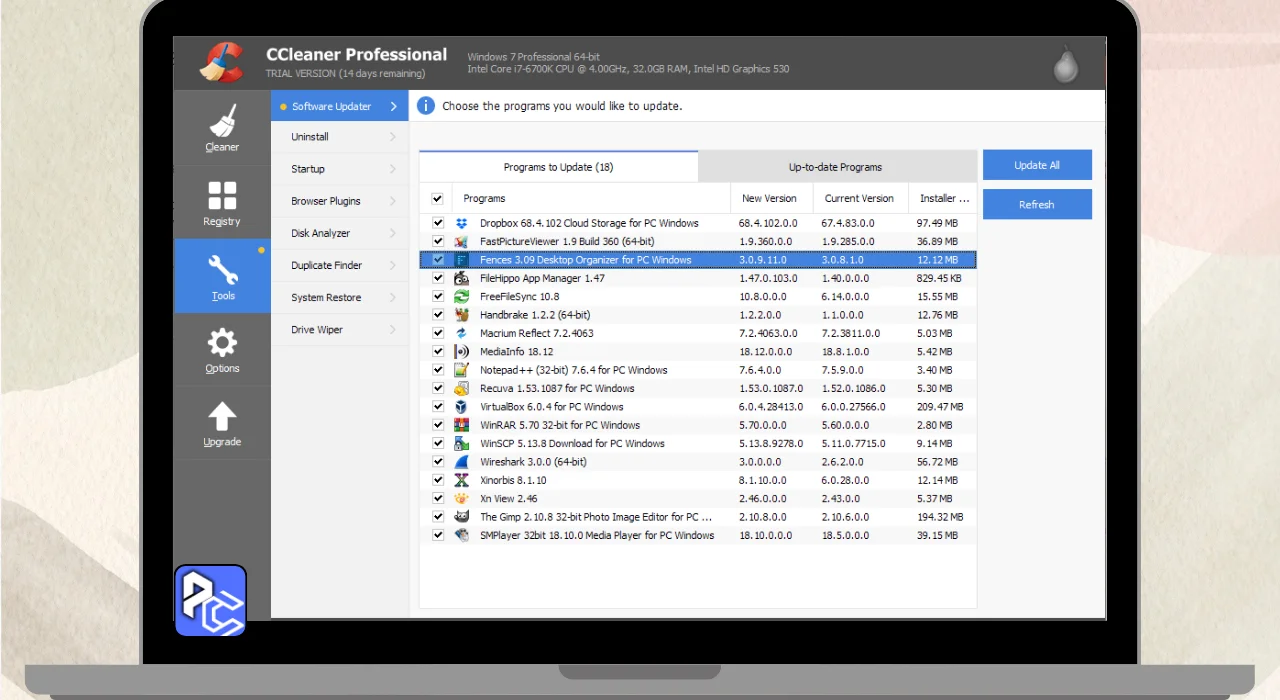Expand the Drive Wiper chevron
The width and height of the screenshot is (1280, 700).
[393, 330]
